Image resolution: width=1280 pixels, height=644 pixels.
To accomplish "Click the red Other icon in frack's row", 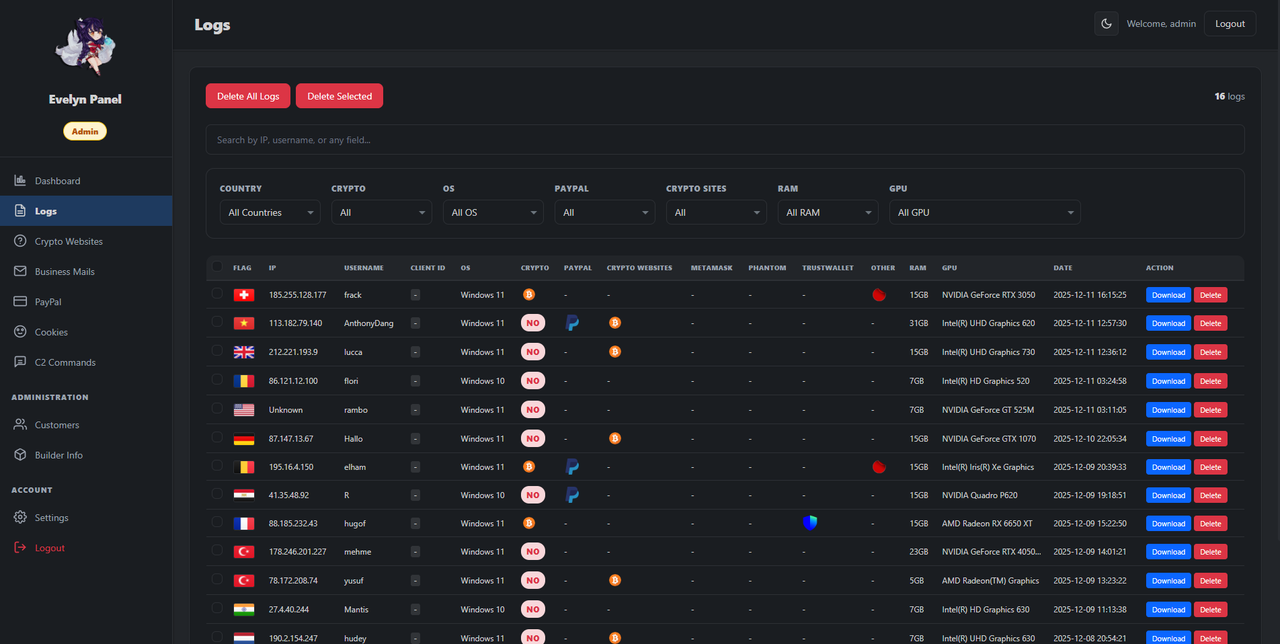I will [879, 295].
